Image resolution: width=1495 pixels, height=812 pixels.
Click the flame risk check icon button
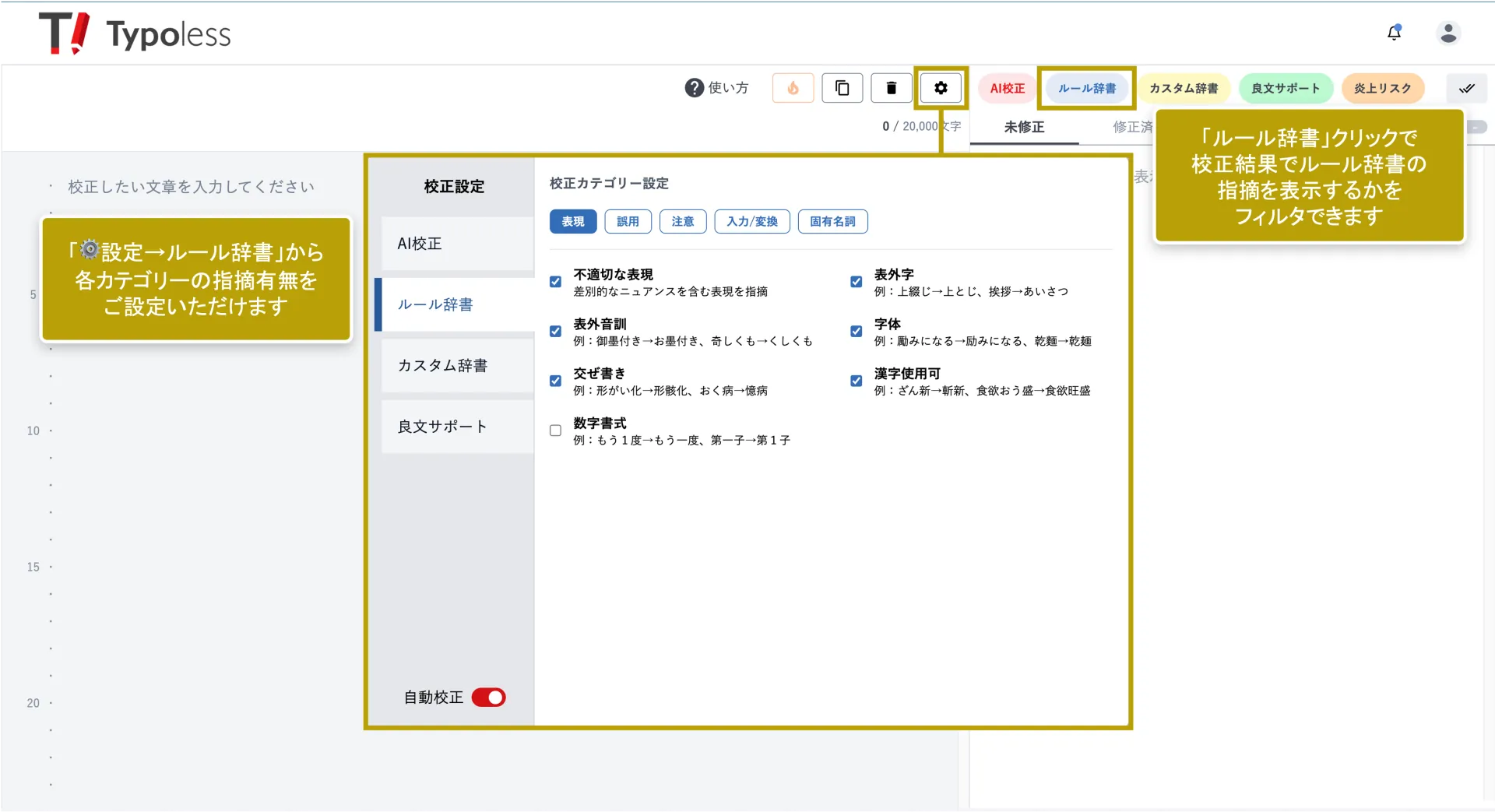(793, 88)
